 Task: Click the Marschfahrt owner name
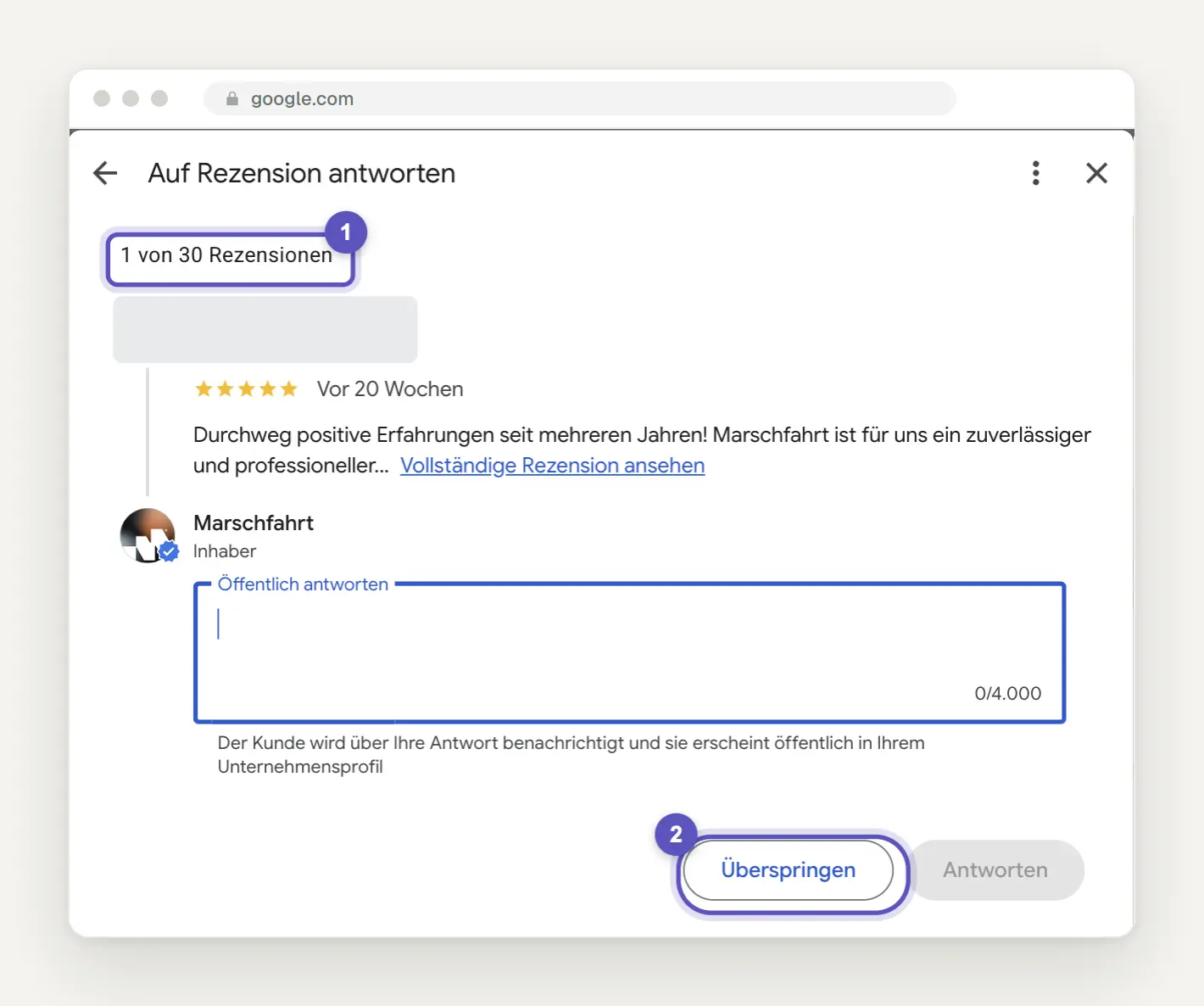click(x=254, y=523)
